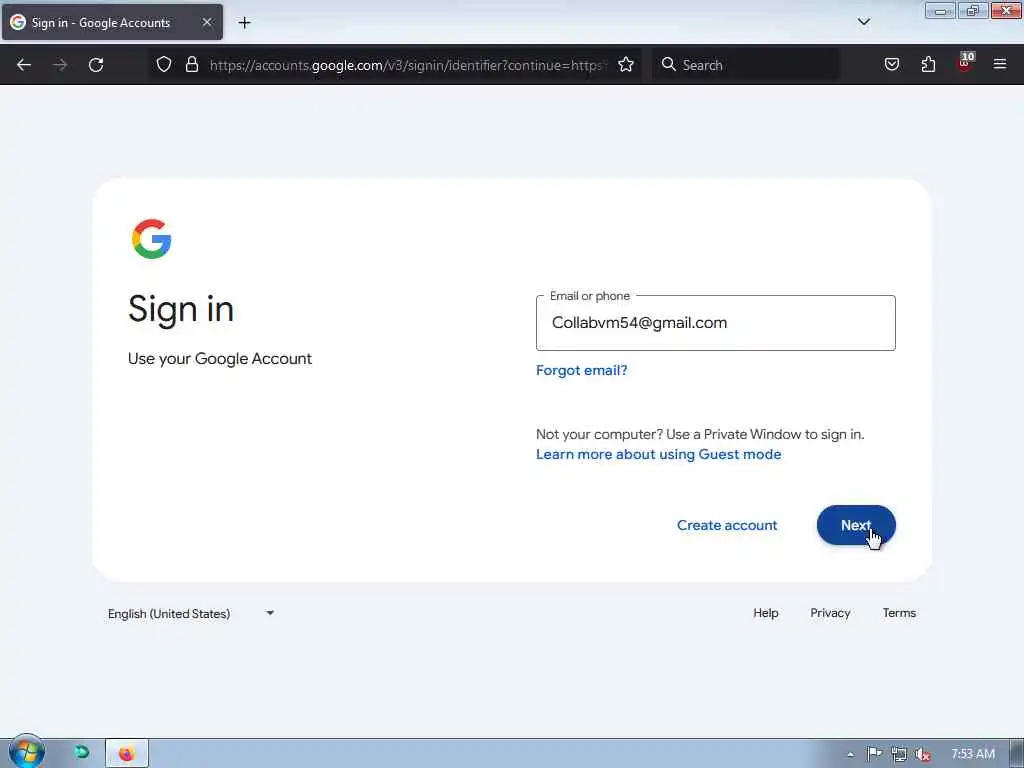Open the Windows Start menu orb
Screen dimensions: 1024x768
(27, 752)
